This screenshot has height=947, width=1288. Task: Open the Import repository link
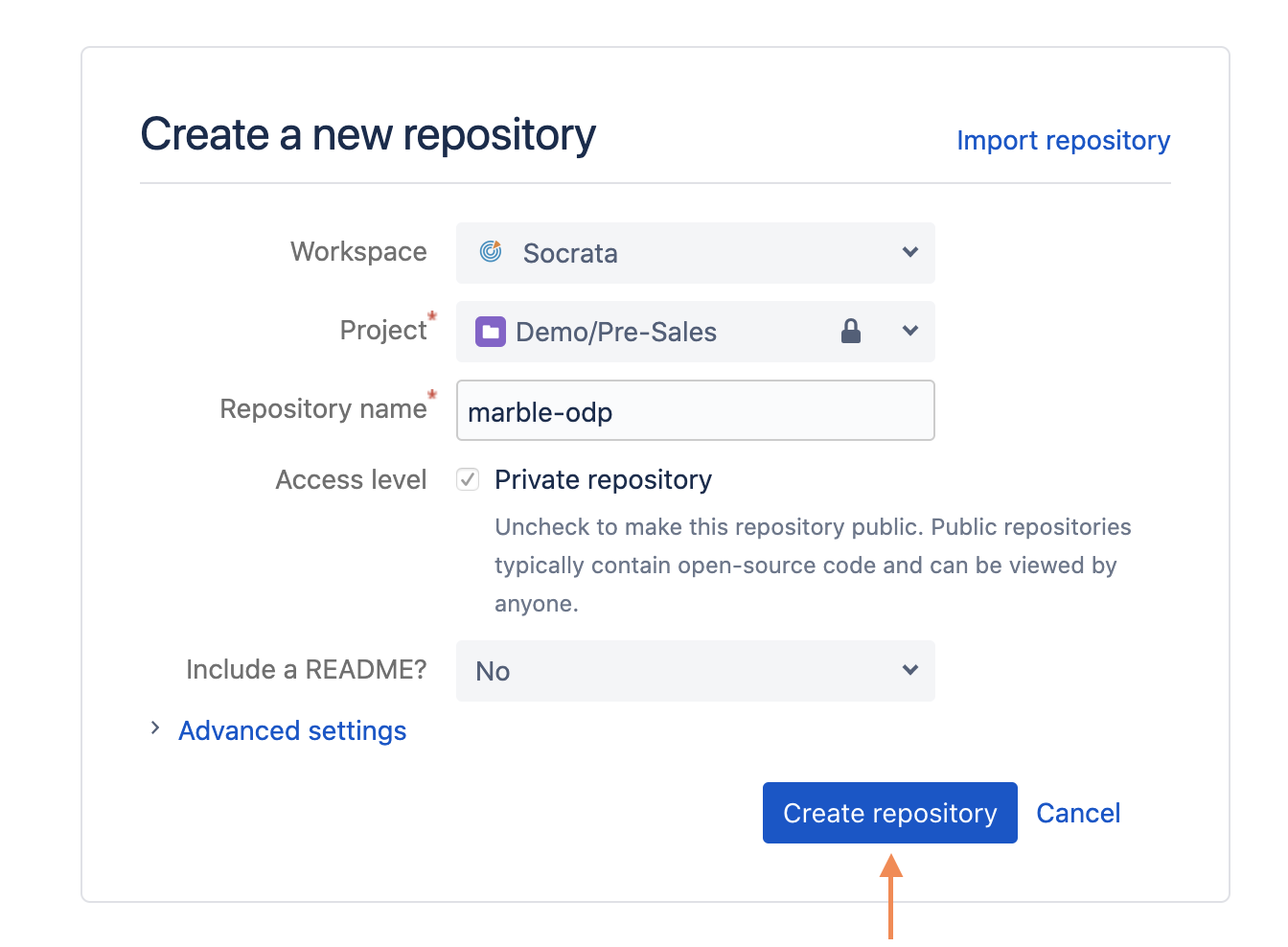[1064, 141]
